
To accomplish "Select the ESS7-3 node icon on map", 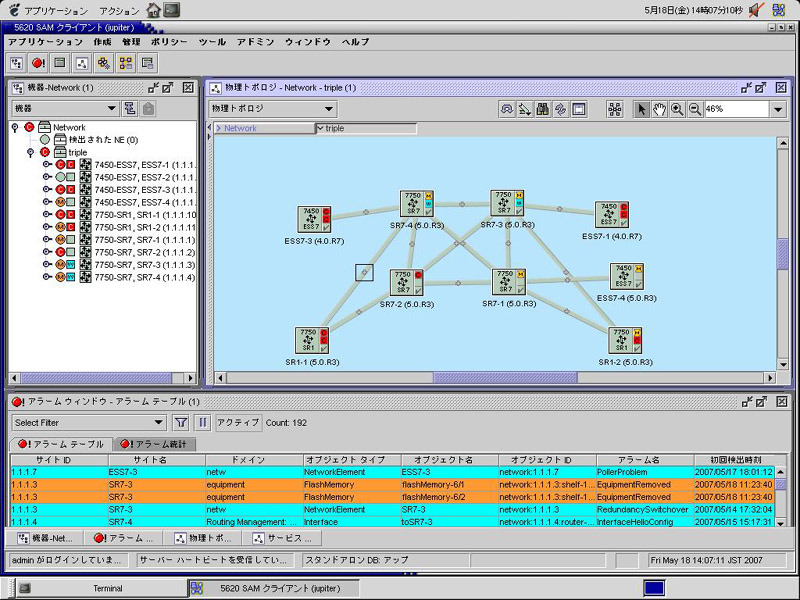I will pyautogui.click(x=314, y=219).
